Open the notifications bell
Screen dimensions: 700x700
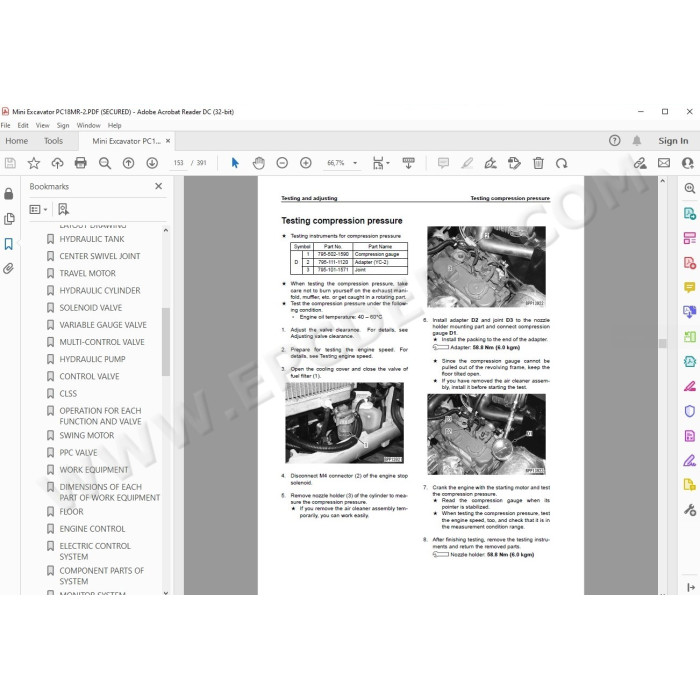tap(637, 141)
